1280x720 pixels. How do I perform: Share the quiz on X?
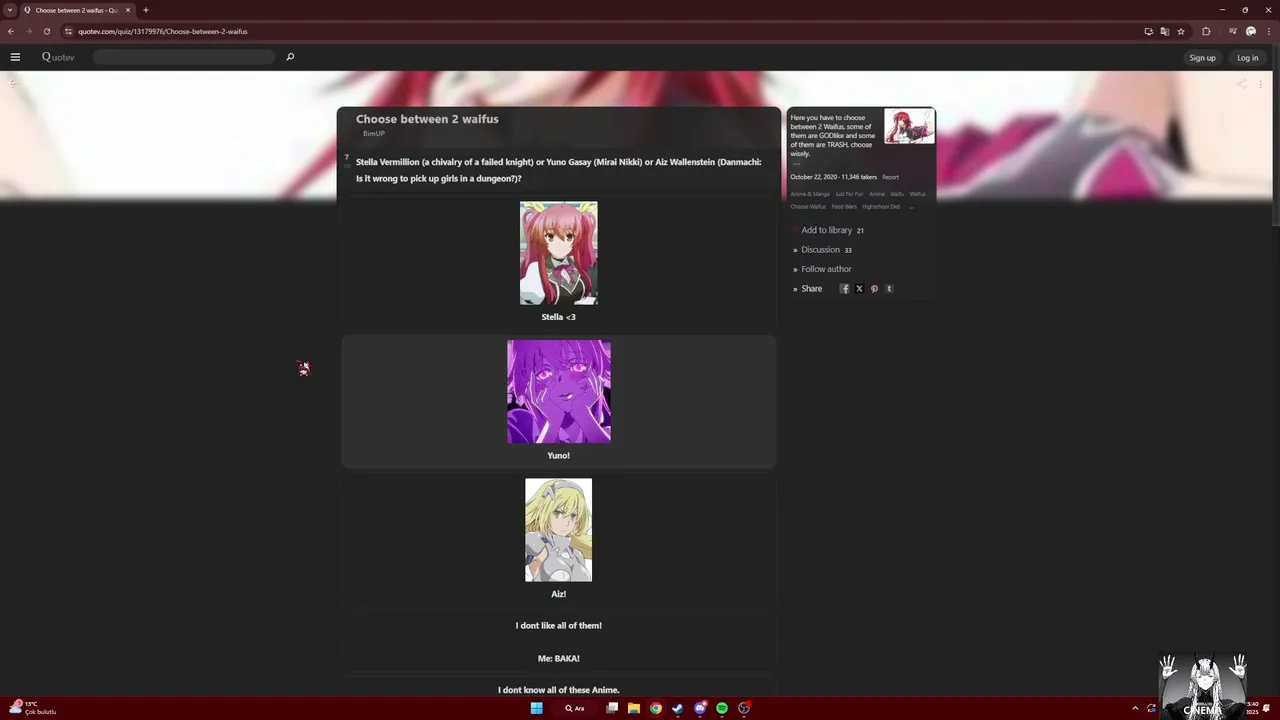[x=859, y=289]
